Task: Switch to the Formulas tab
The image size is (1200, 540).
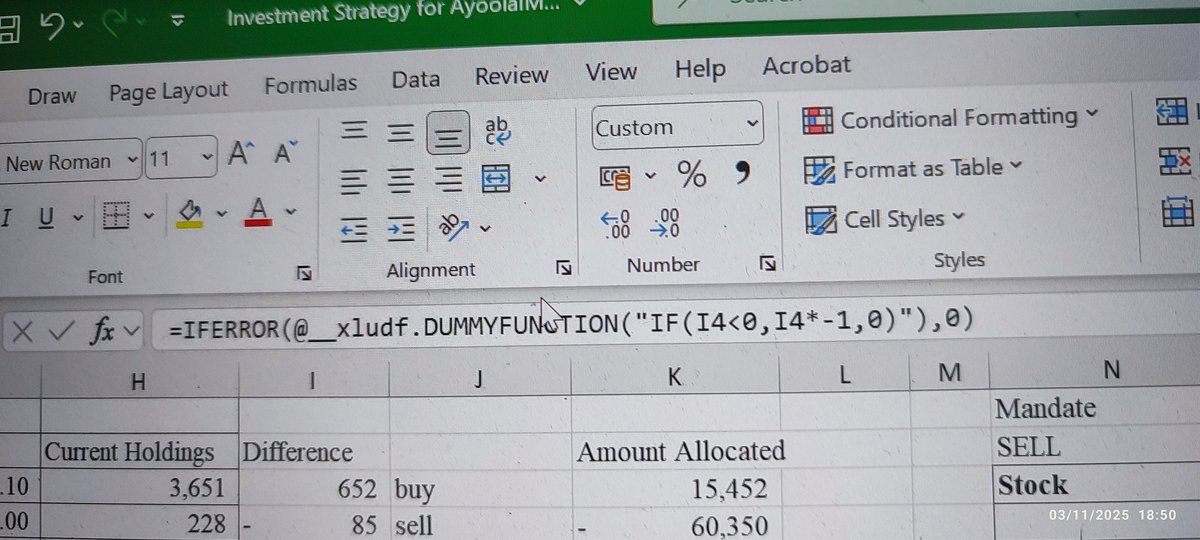Action: click(310, 85)
